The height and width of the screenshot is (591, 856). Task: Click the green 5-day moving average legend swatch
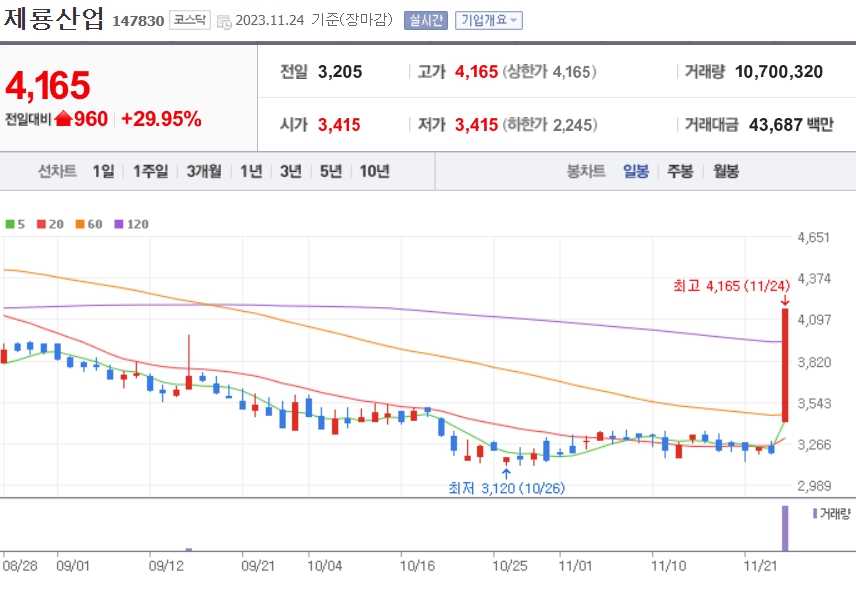tap(10, 224)
